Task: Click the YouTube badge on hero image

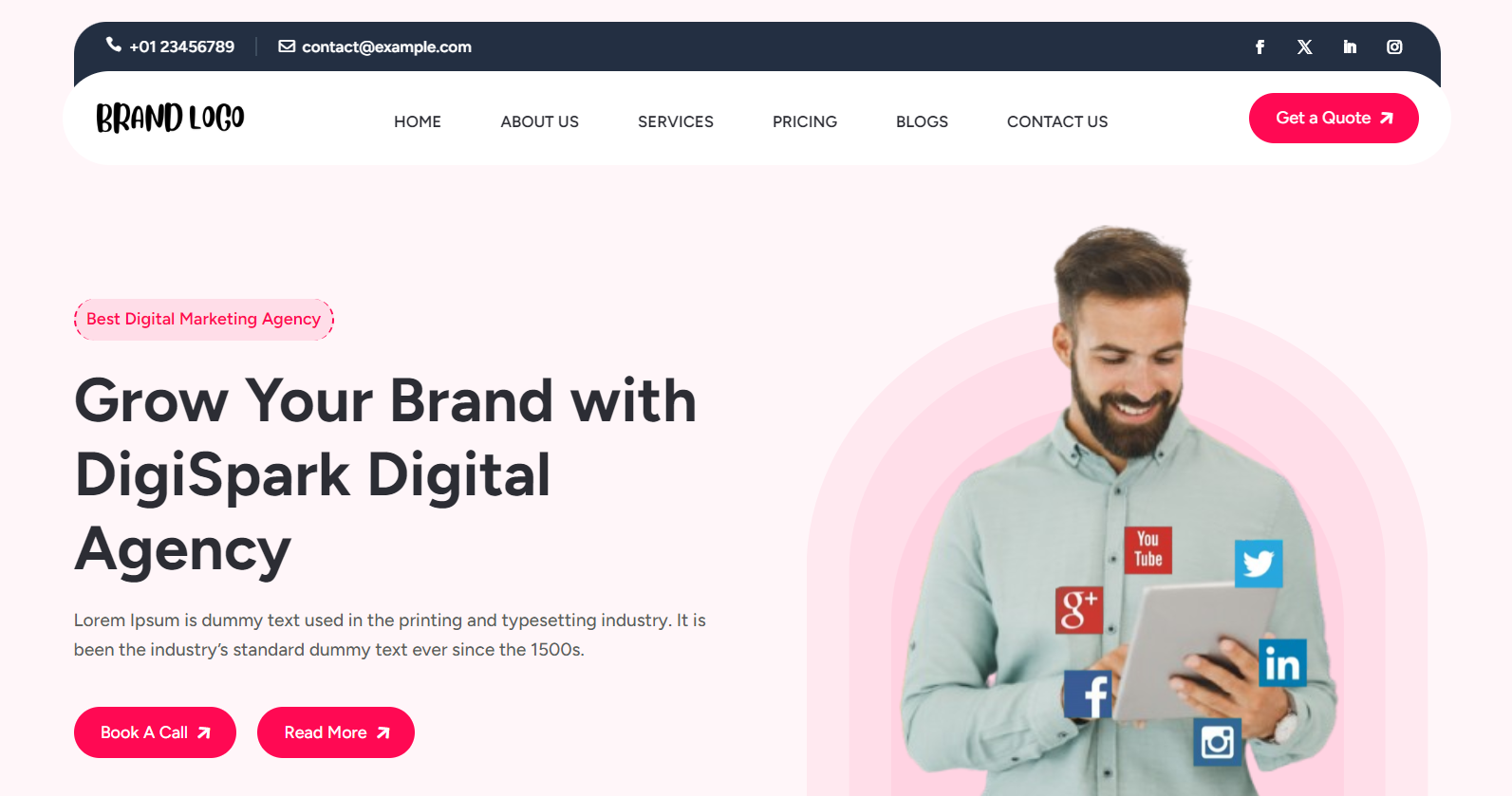Action: (x=1148, y=550)
